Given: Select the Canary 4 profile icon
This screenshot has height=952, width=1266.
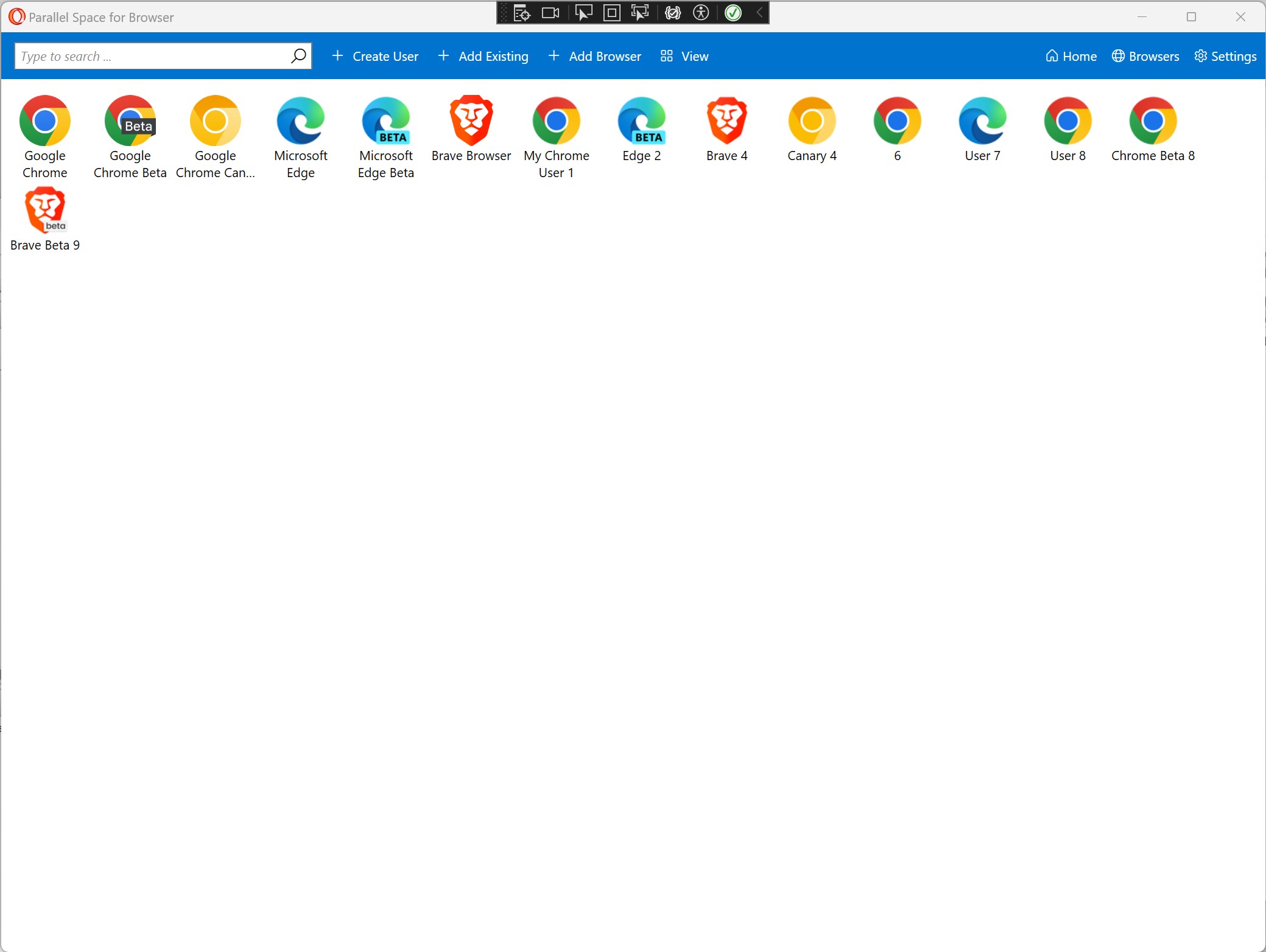Looking at the screenshot, I should point(812,121).
